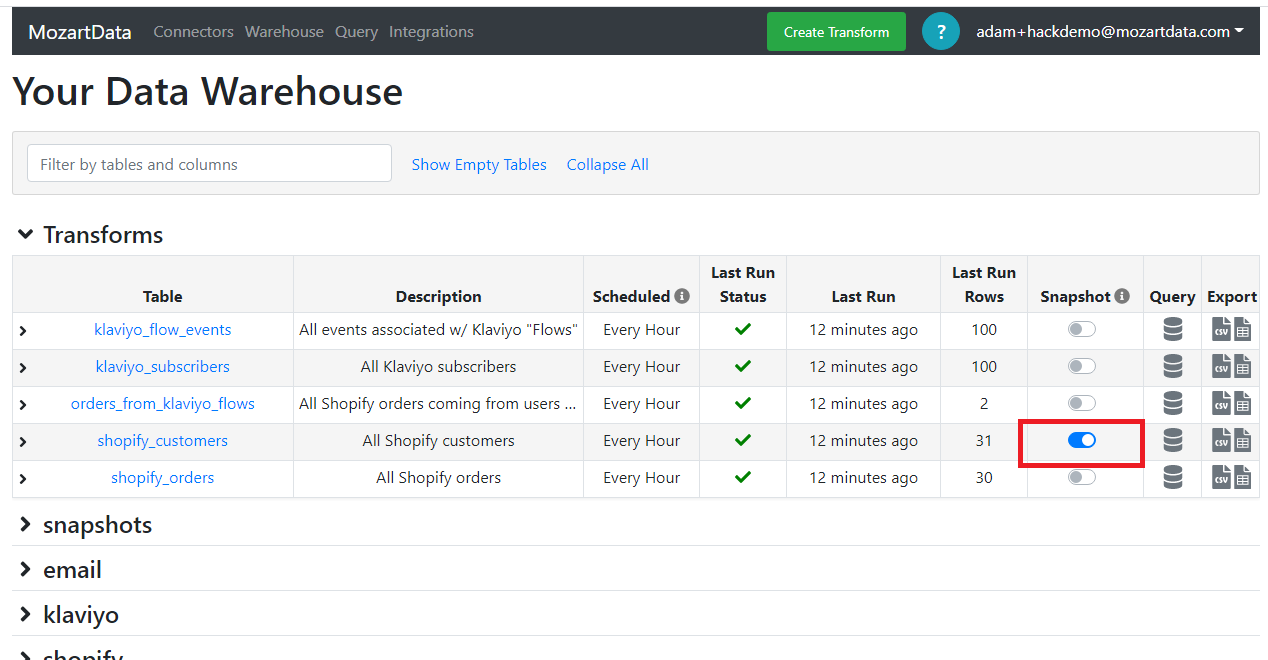Expand the email section
Image resolution: width=1268 pixels, height=660 pixels.
pos(26,570)
